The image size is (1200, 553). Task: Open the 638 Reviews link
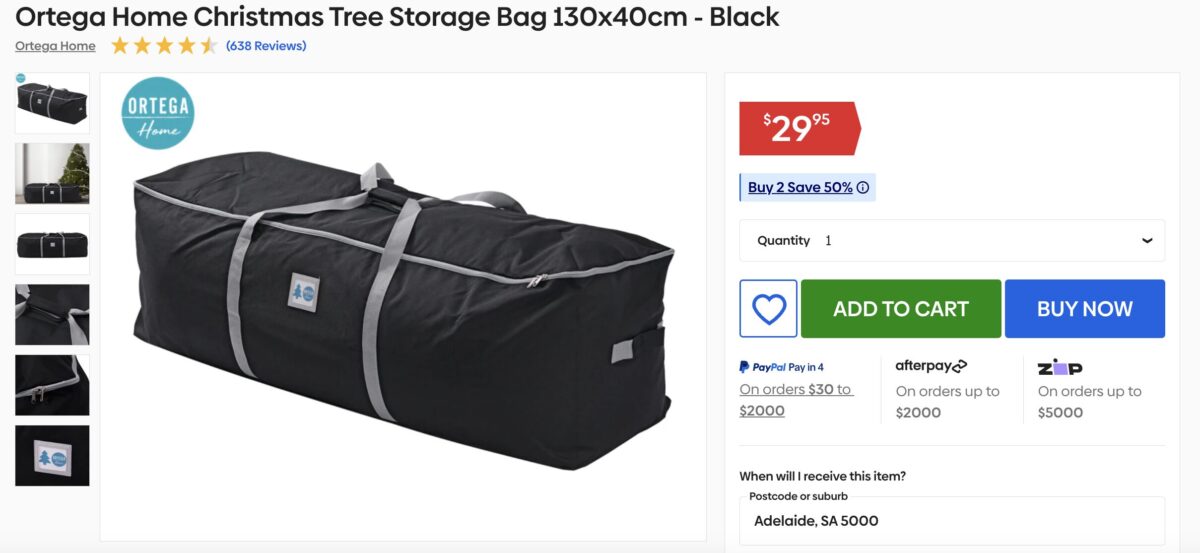tap(266, 46)
